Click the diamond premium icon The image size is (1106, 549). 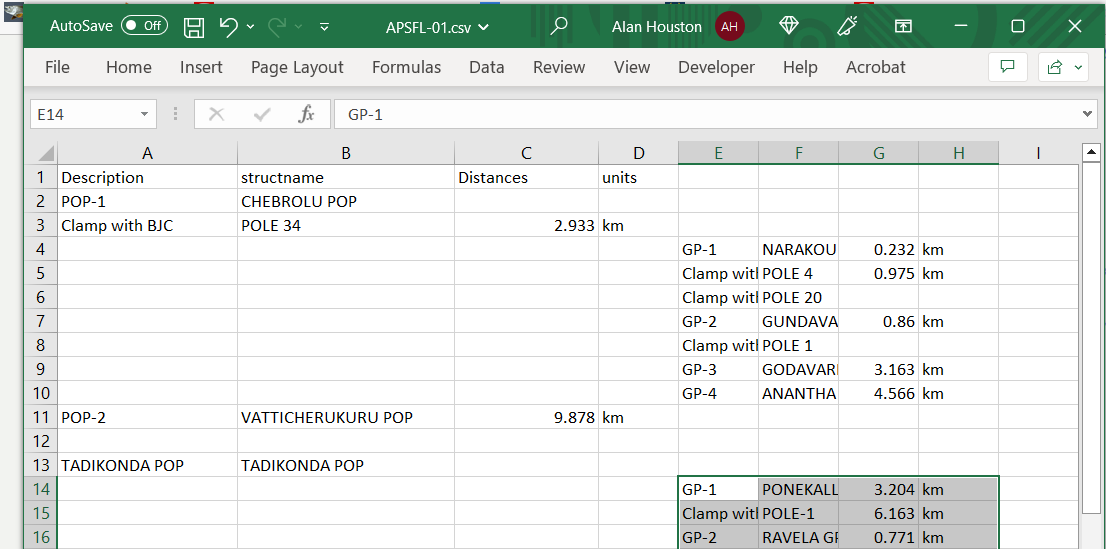[789, 27]
